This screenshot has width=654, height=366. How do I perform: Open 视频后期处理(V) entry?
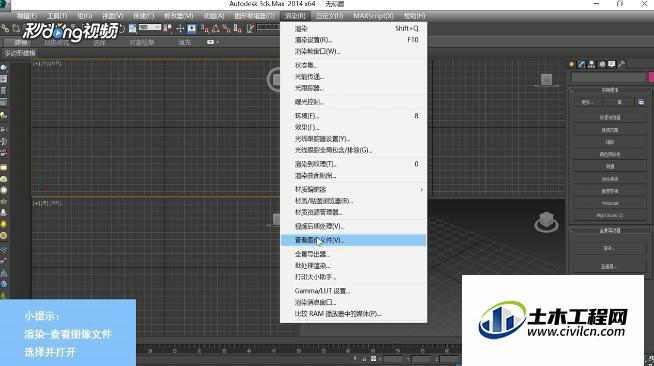pyautogui.click(x=353, y=226)
